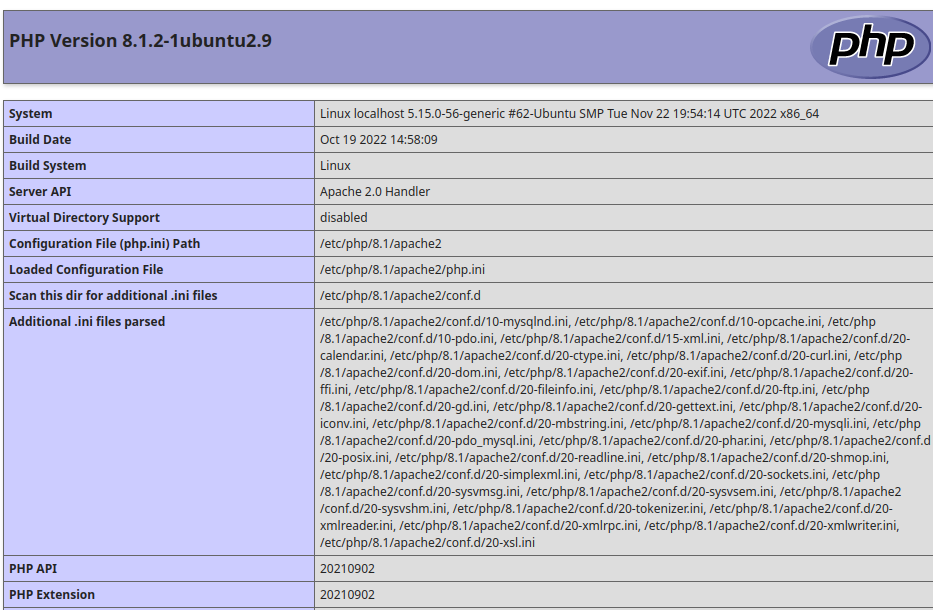The image size is (933, 610).
Task: Click the Loaded Configuration File label
Action: tap(86, 270)
